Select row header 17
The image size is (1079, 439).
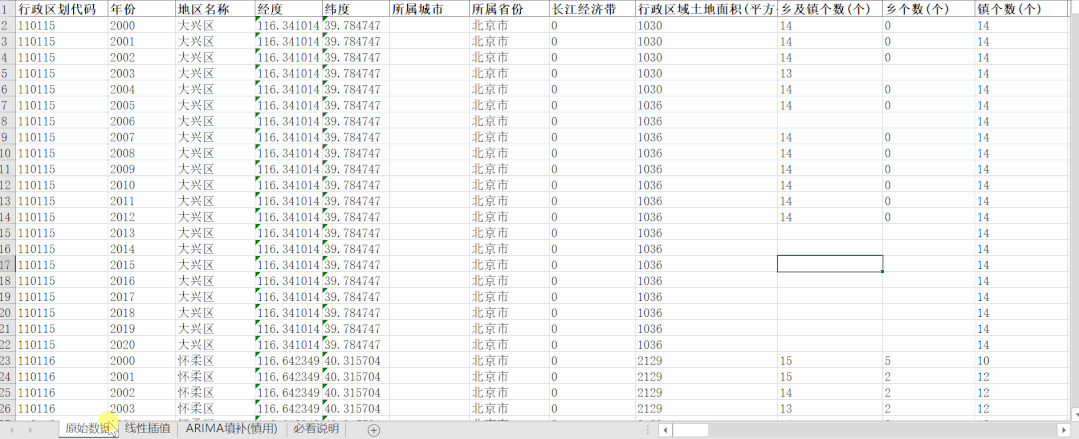(x=7, y=264)
